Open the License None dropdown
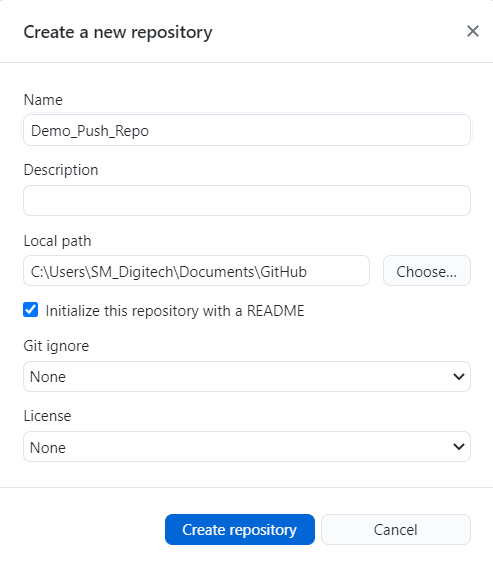 pyautogui.click(x=247, y=447)
